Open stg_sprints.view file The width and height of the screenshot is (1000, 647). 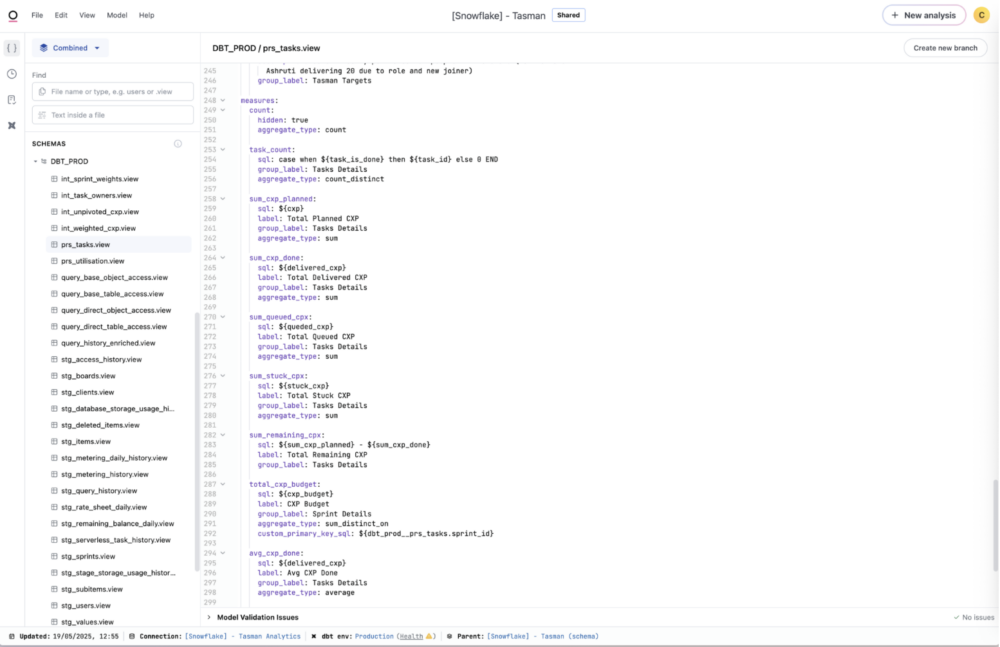(86, 556)
